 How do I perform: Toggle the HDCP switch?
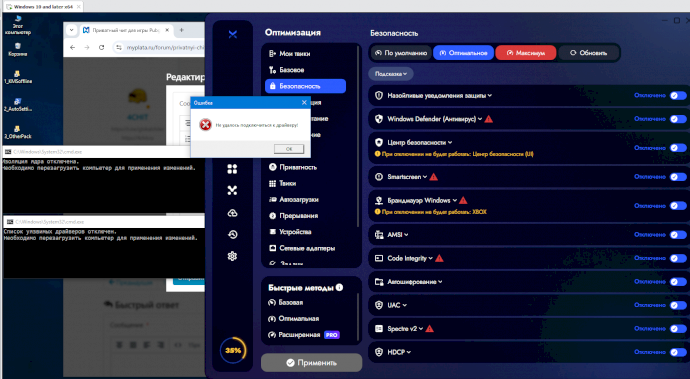678,352
